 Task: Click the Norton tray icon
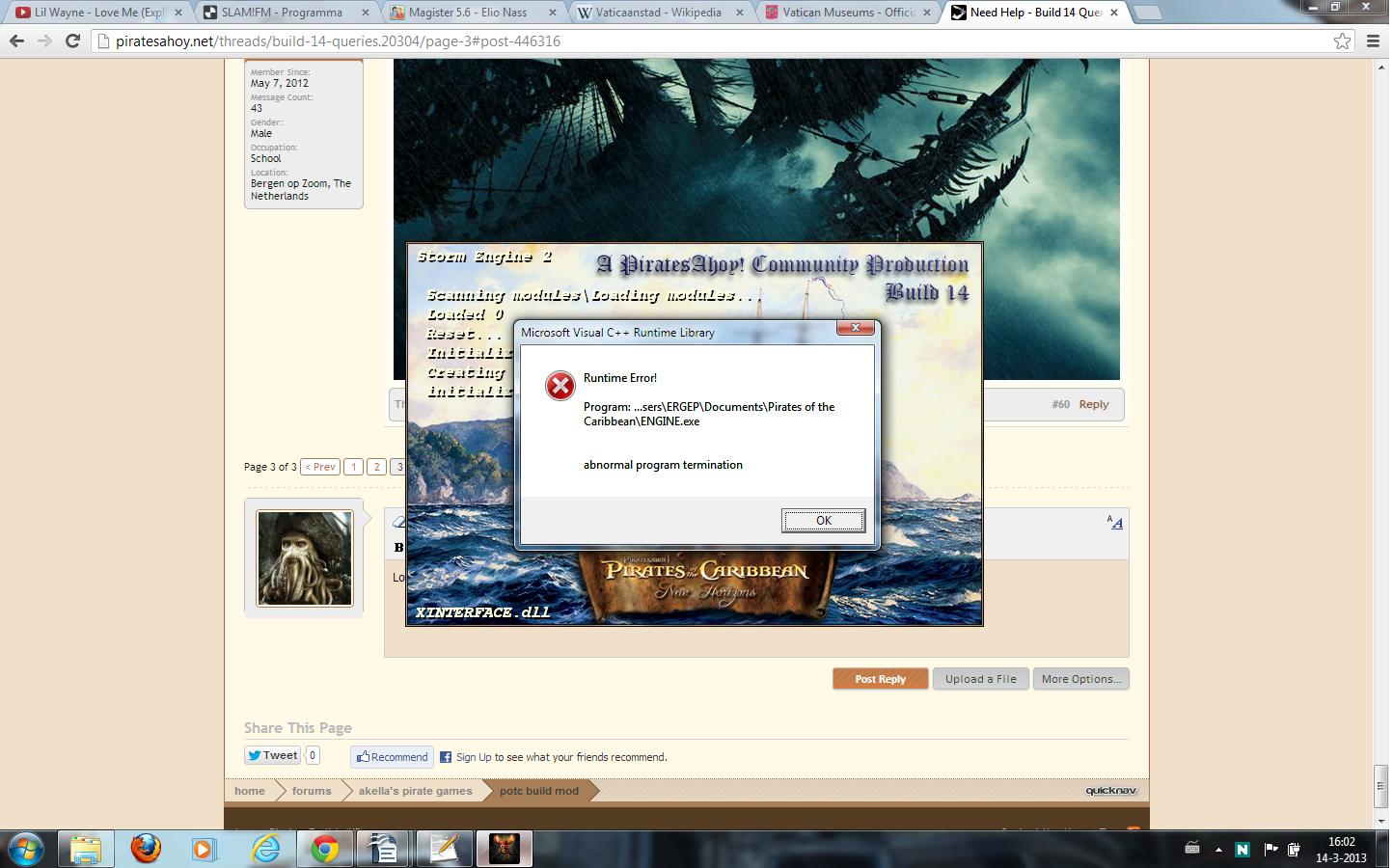point(1243,850)
